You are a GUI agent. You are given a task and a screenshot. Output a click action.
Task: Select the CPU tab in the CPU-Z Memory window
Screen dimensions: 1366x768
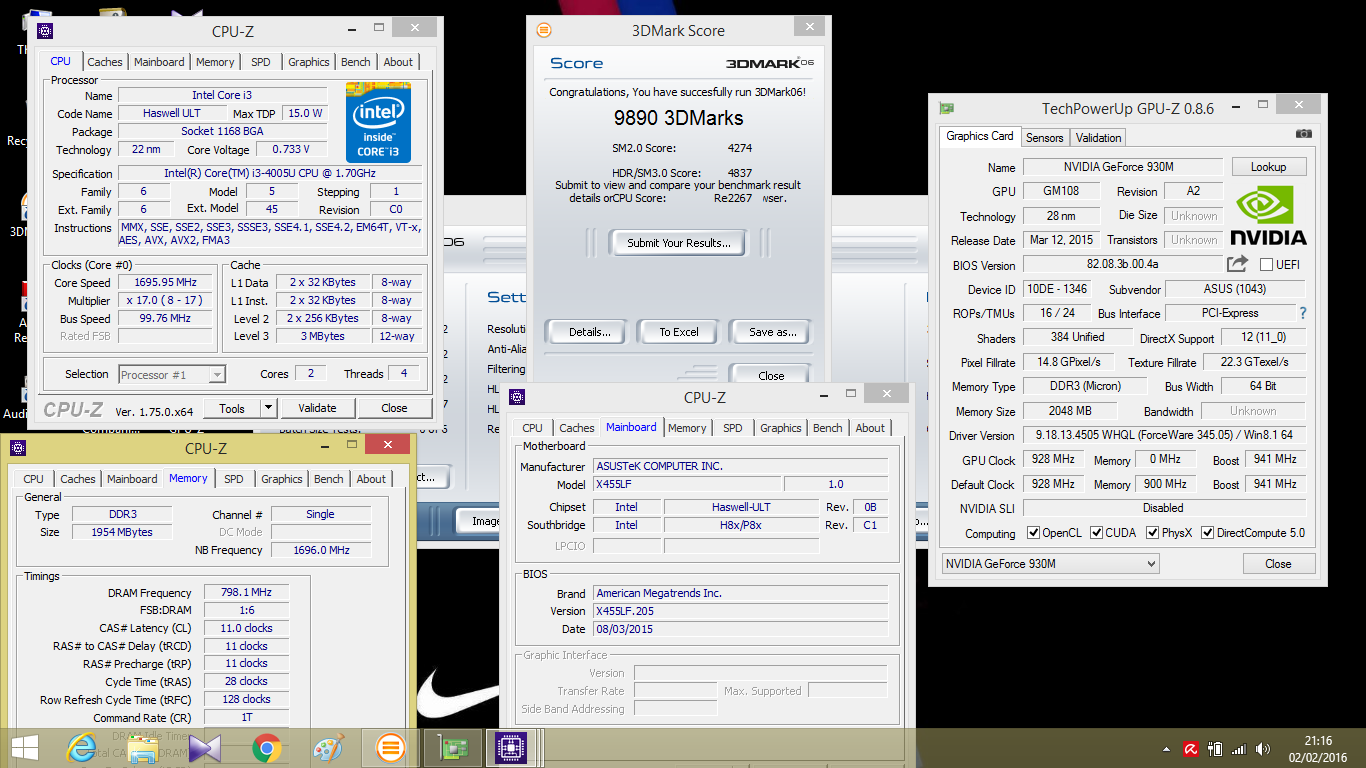[x=33, y=479]
